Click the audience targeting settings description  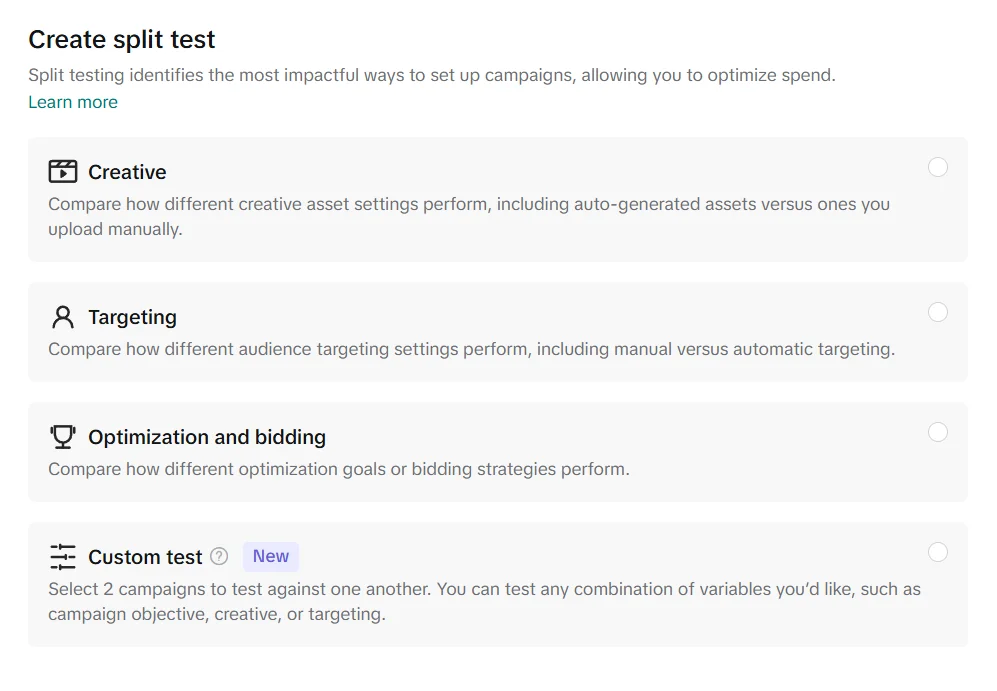point(471,349)
